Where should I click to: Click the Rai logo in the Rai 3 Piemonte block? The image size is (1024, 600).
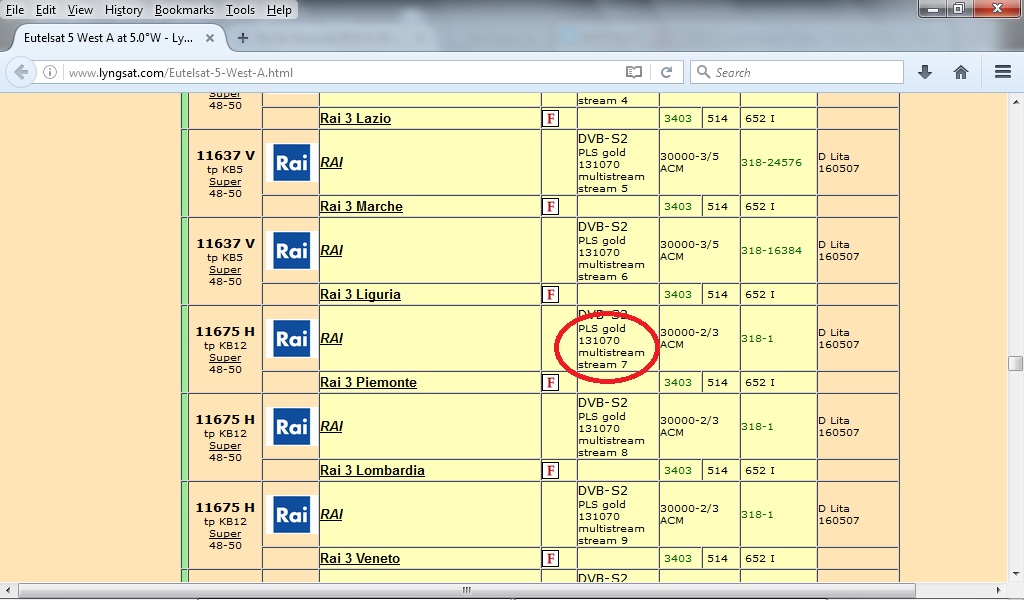(291, 338)
